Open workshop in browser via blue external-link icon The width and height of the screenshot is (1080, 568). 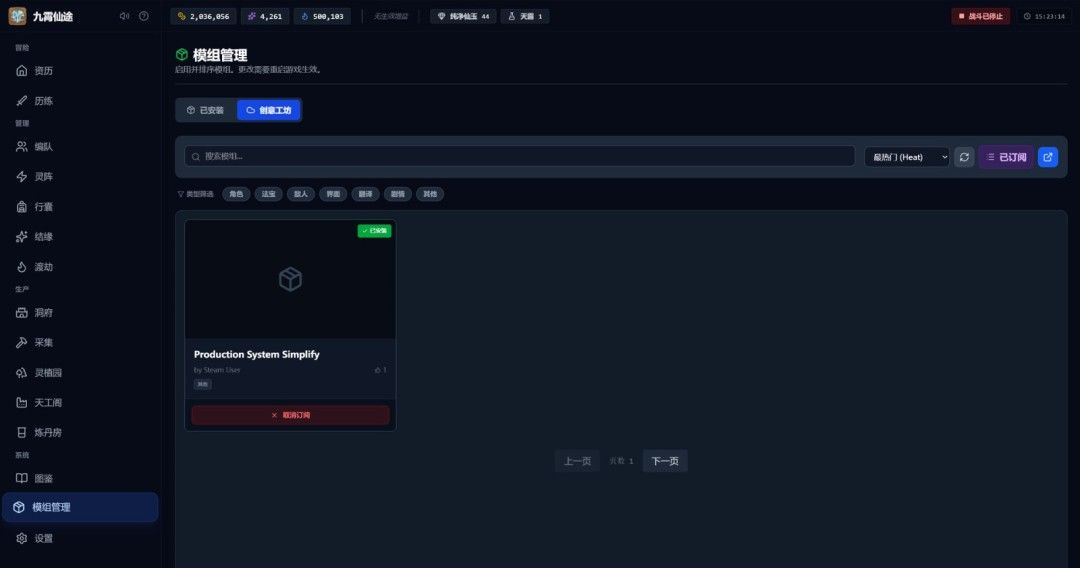point(1047,157)
